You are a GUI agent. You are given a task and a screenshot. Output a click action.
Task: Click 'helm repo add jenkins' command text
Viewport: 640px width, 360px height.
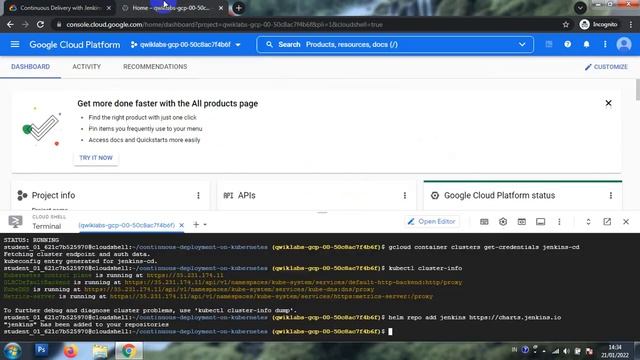coord(475,317)
